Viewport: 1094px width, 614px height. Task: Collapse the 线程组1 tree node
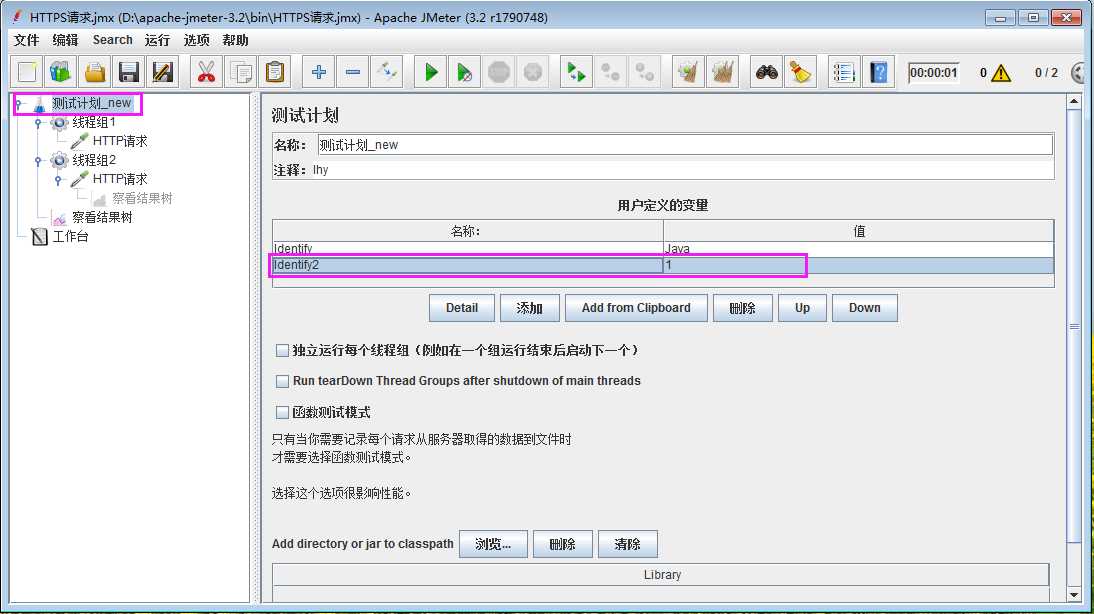coord(38,123)
